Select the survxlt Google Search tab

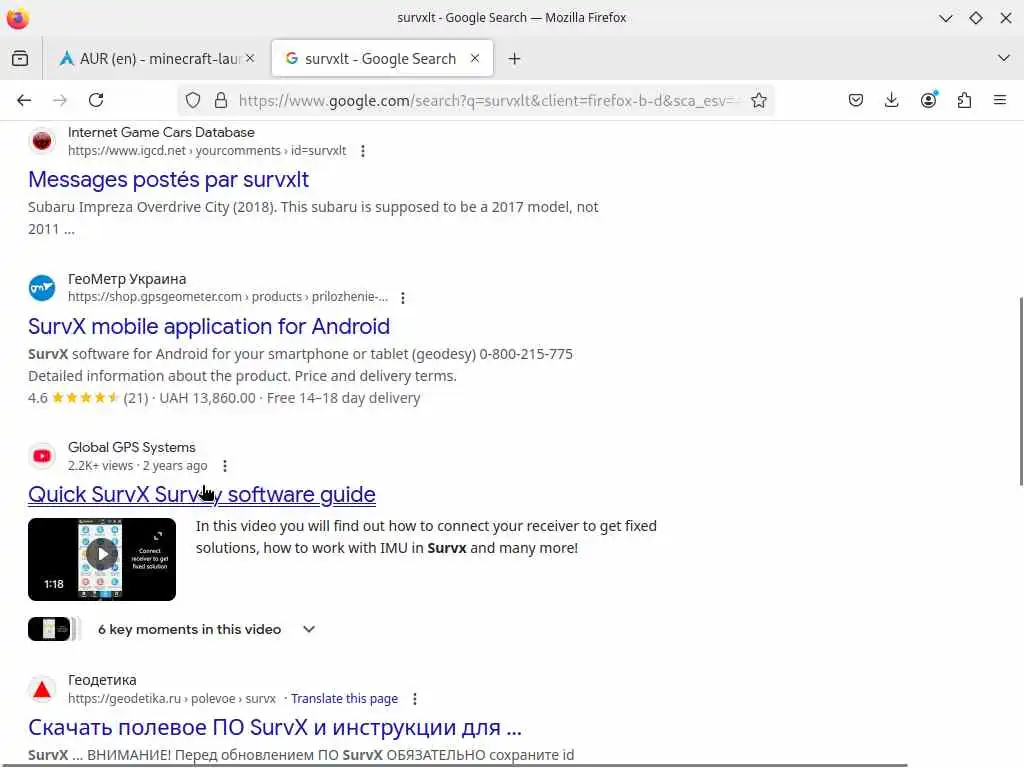click(x=382, y=59)
